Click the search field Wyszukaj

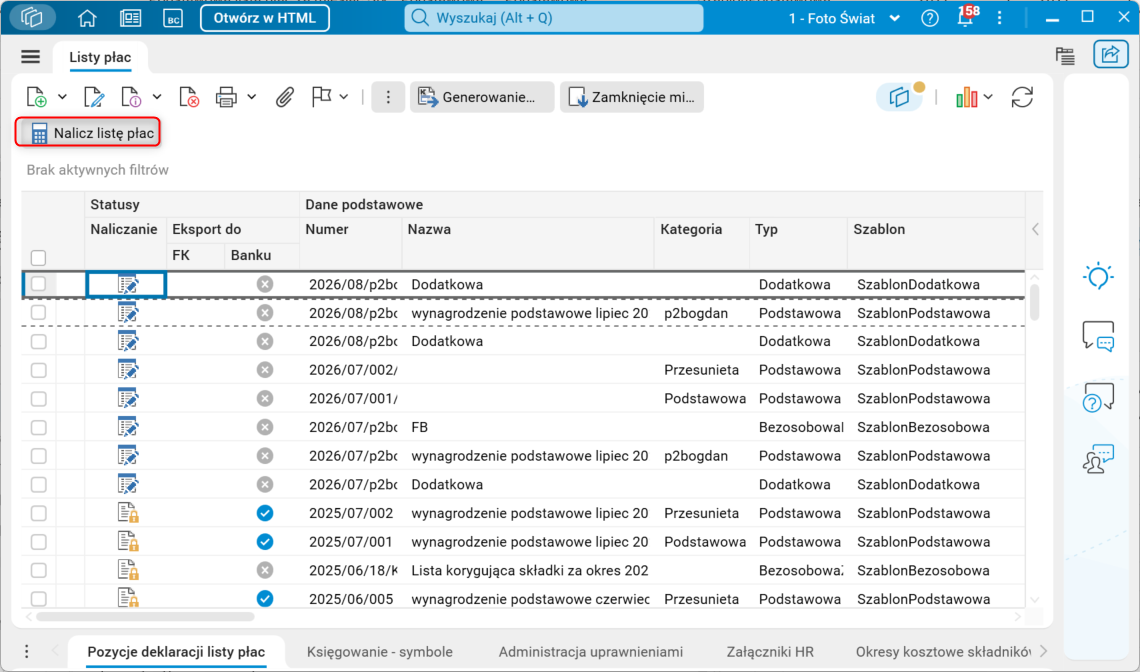[554, 18]
